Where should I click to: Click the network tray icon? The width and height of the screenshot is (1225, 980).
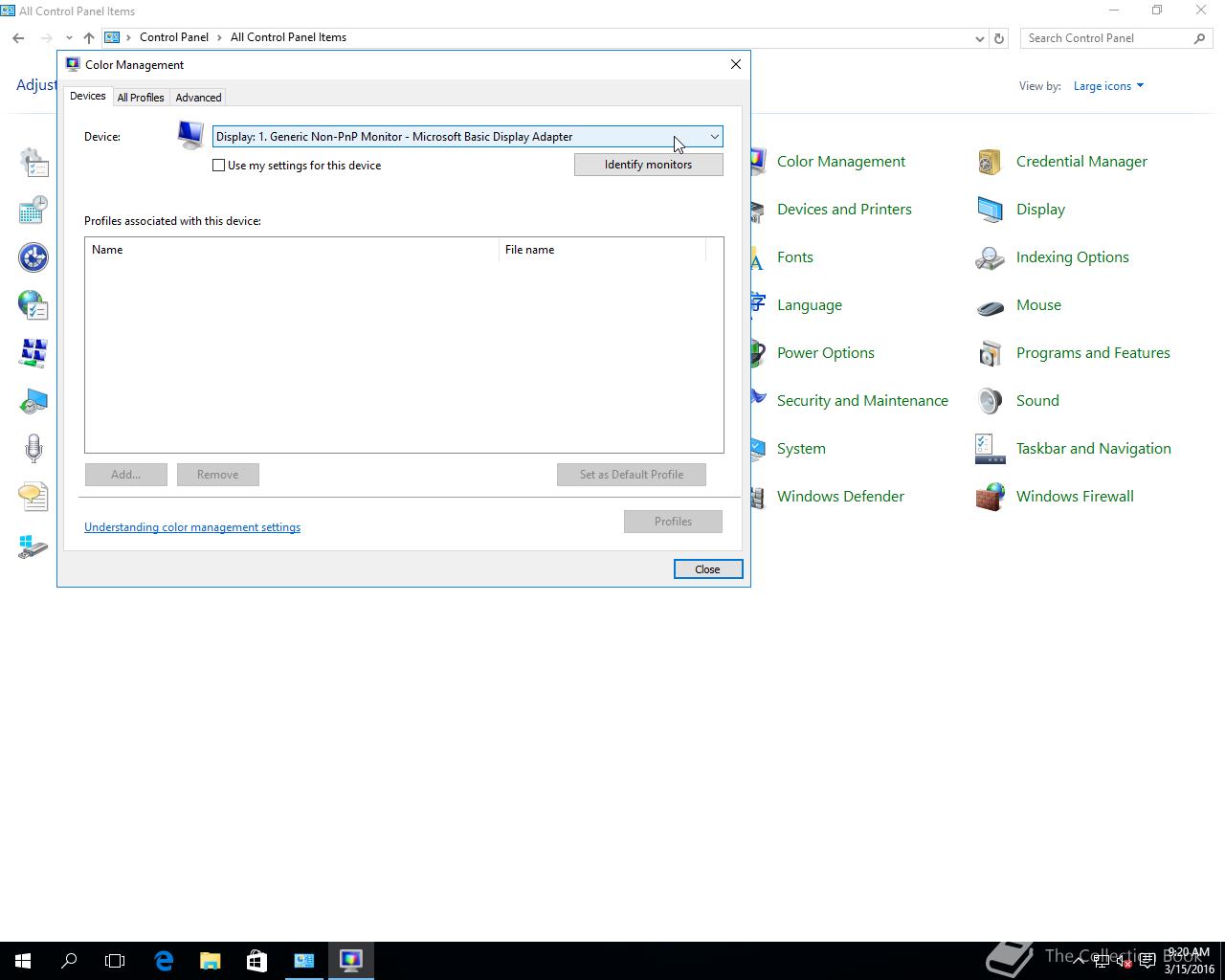[1101, 960]
